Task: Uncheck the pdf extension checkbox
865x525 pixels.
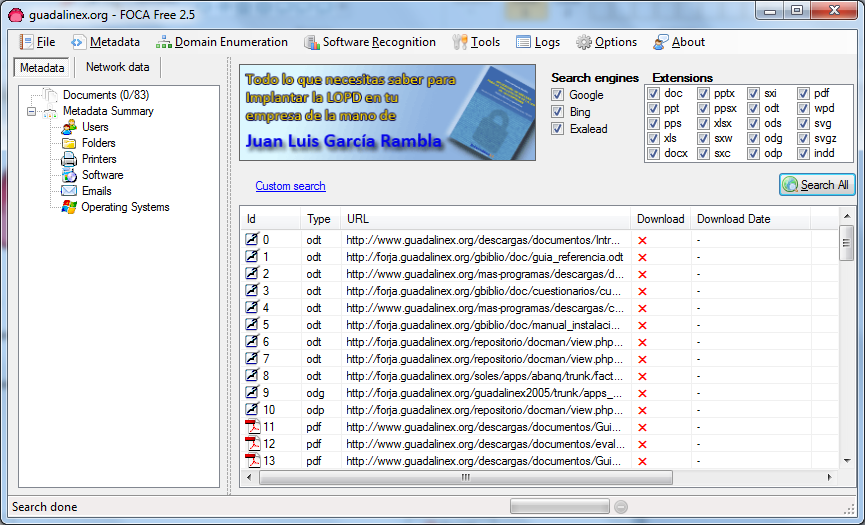Action: click(803, 93)
